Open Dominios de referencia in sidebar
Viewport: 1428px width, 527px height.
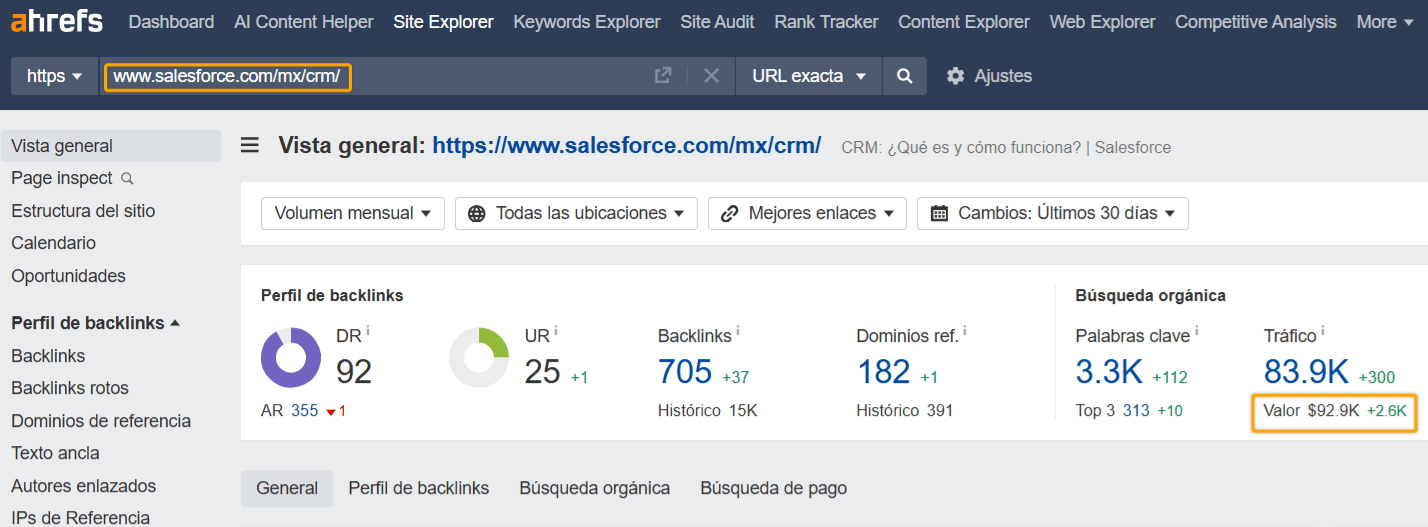point(101,421)
